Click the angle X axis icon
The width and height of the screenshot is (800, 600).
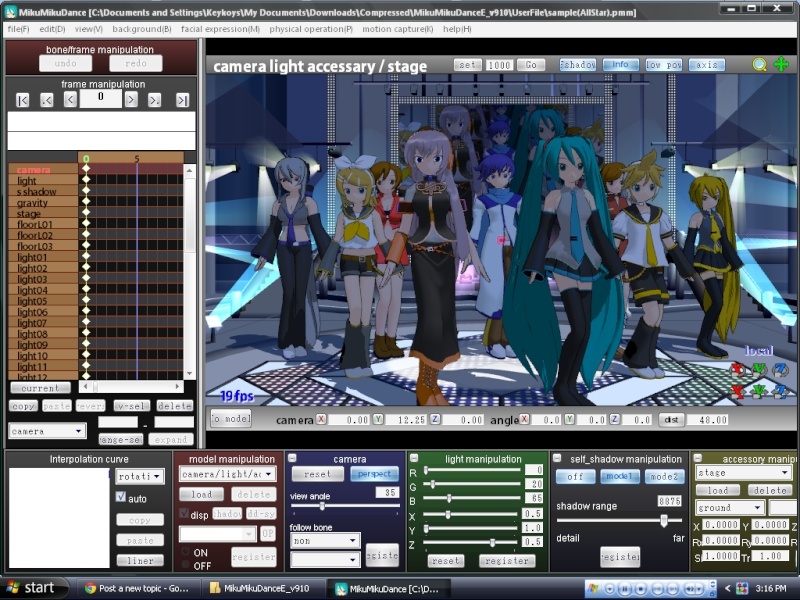pos(524,419)
